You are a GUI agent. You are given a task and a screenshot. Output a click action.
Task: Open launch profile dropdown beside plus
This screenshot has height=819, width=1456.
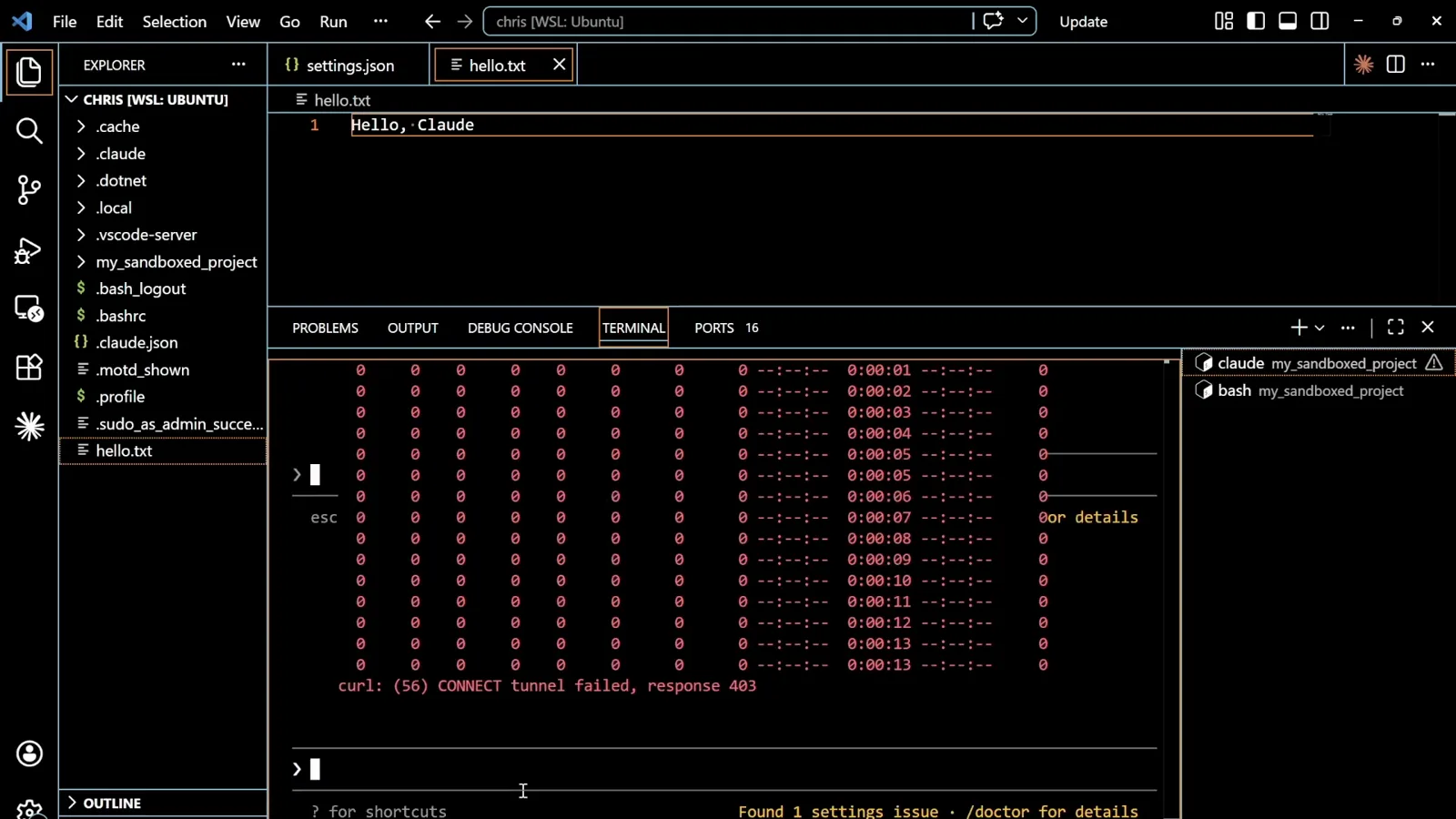tap(1319, 328)
